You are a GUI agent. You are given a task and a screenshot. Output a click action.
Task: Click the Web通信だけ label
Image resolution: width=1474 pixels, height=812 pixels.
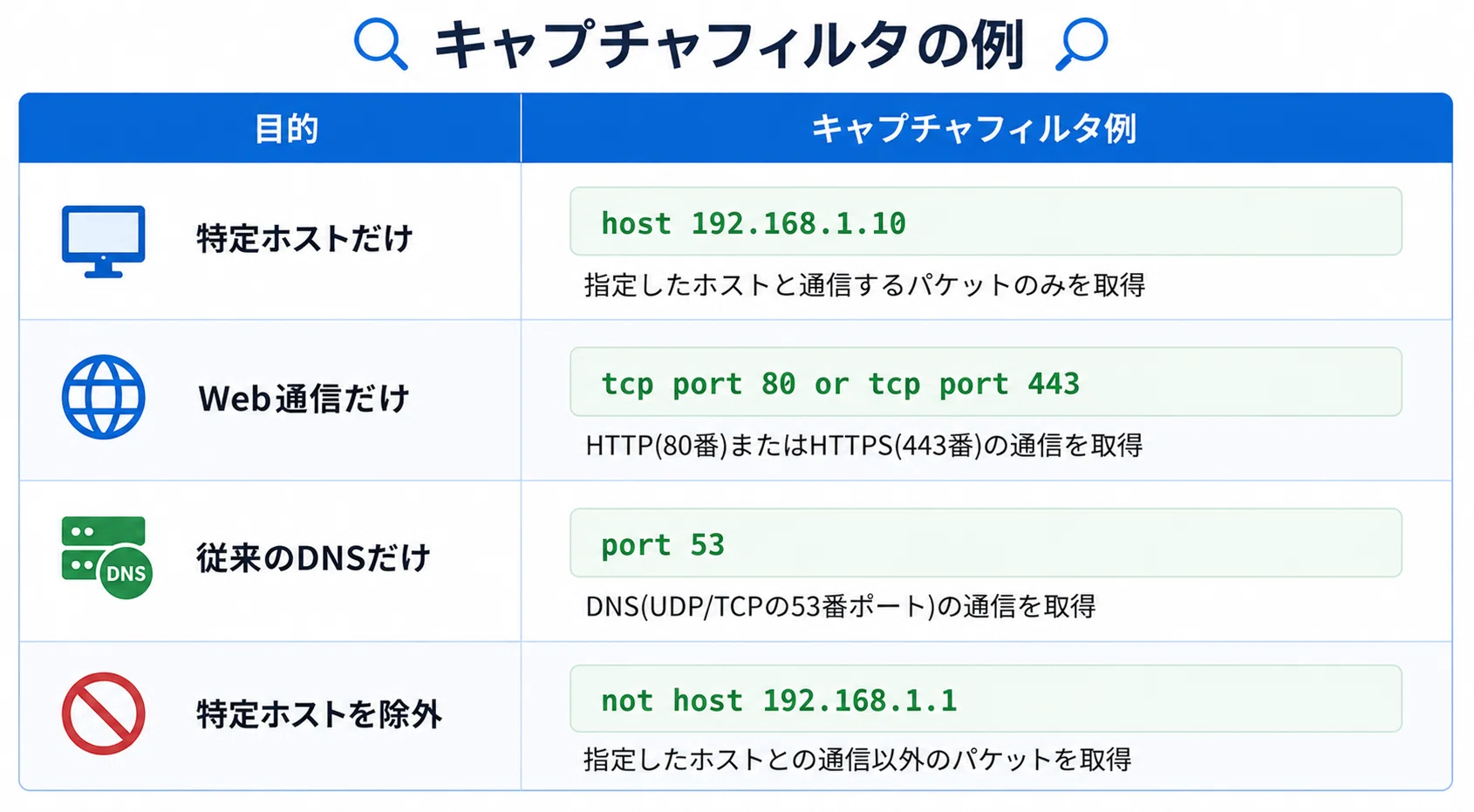tap(304, 399)
